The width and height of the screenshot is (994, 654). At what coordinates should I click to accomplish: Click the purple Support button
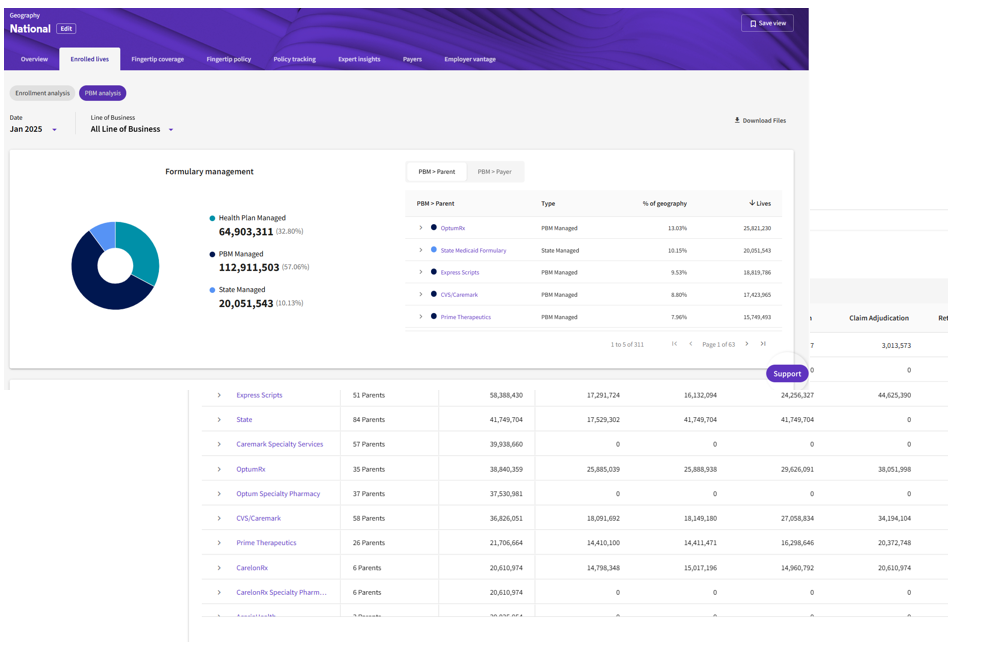coord(787,373)
